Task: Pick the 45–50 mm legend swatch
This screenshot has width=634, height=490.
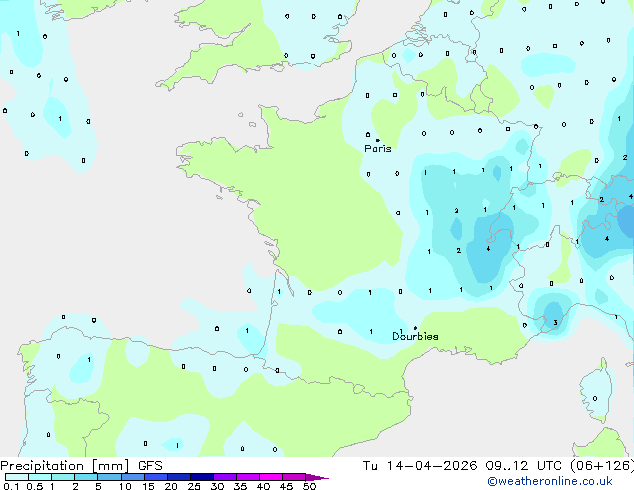Action: click(294, 477)
